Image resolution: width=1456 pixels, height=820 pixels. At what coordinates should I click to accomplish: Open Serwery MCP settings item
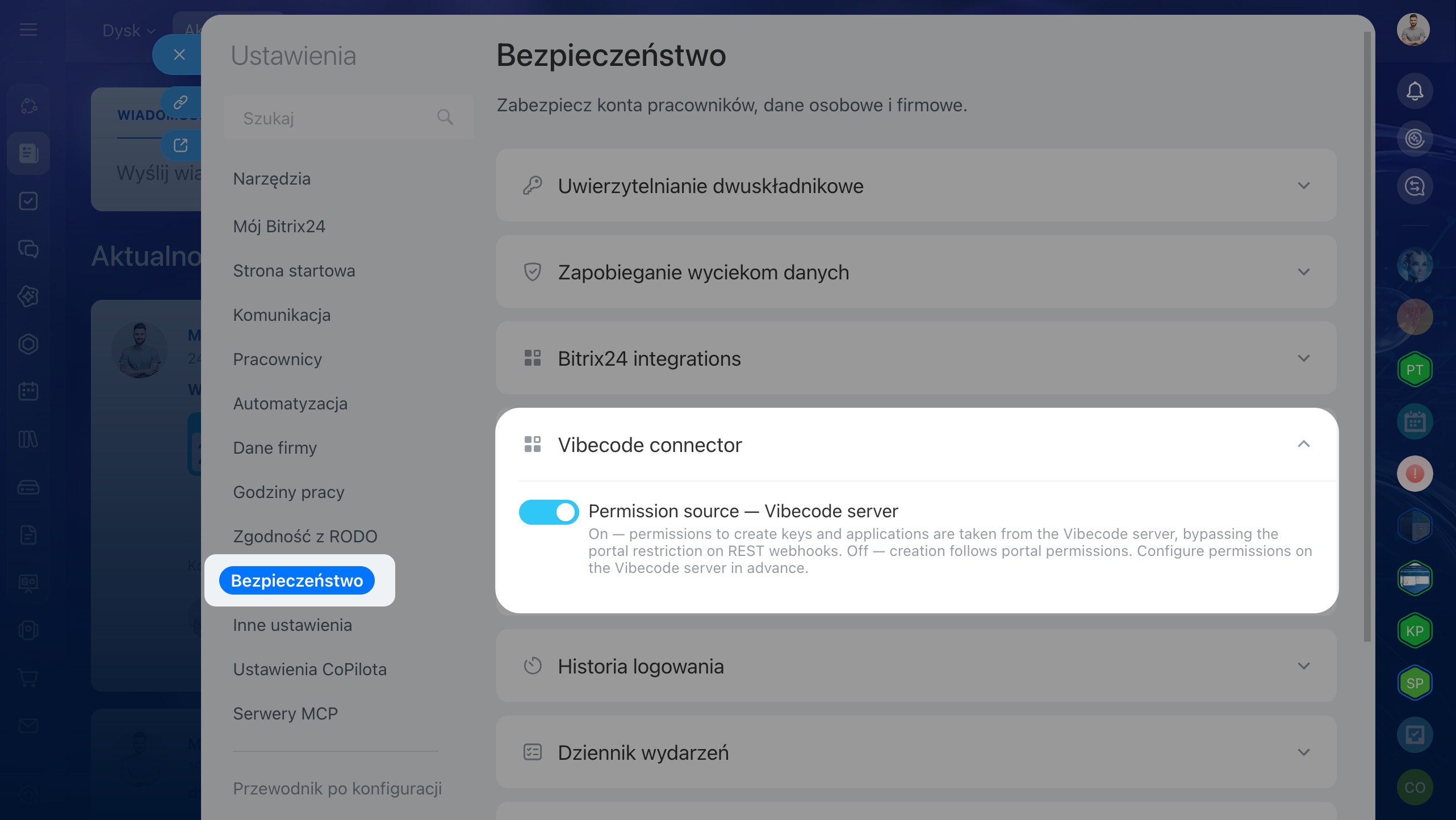(286, 714)
